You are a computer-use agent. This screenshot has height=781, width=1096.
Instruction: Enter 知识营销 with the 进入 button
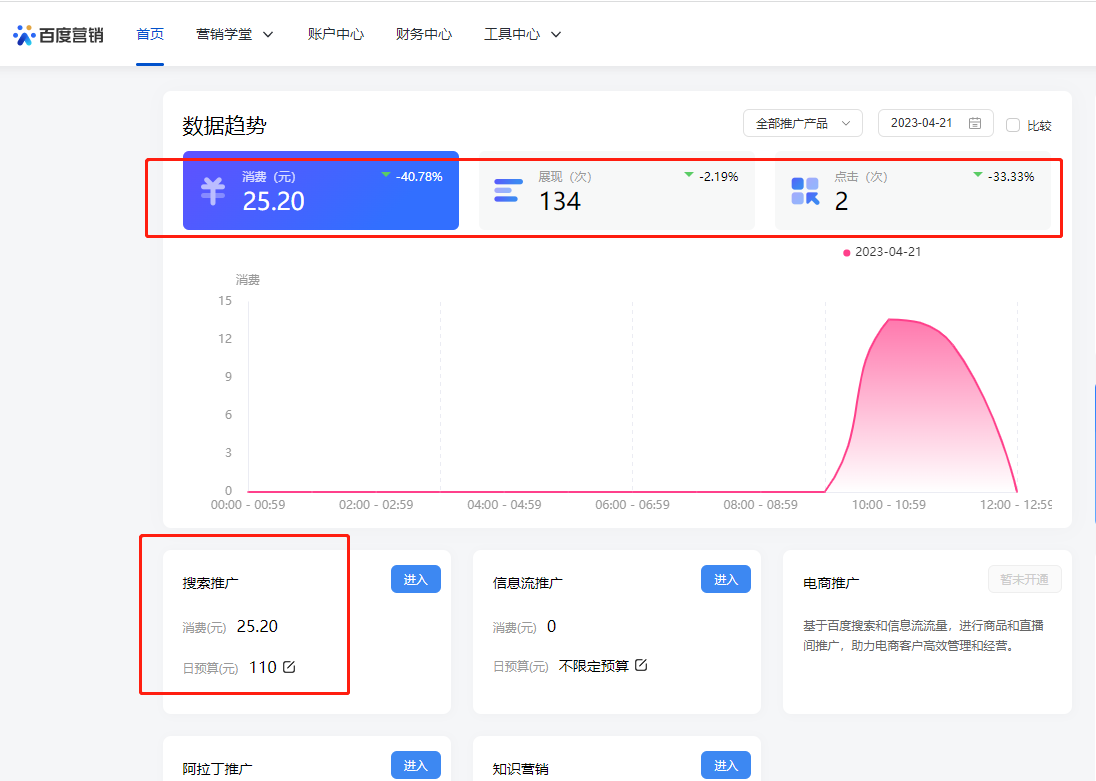point(725,765)
